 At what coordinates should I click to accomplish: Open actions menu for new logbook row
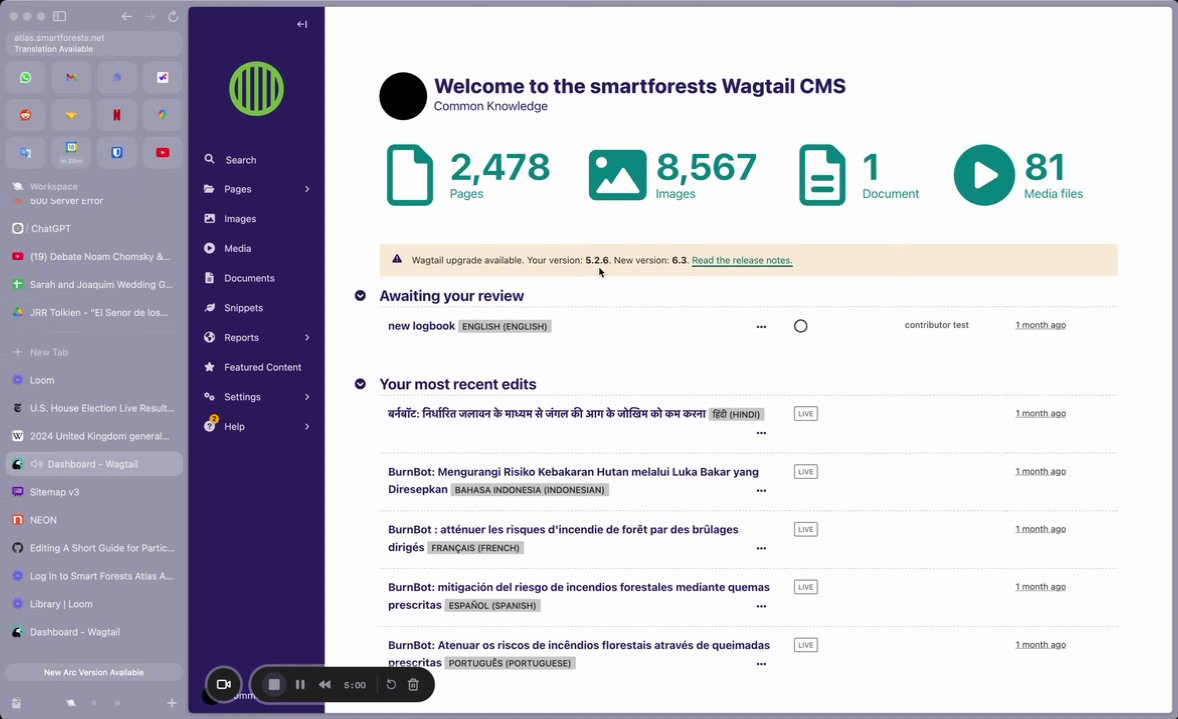tap(761, 327)
